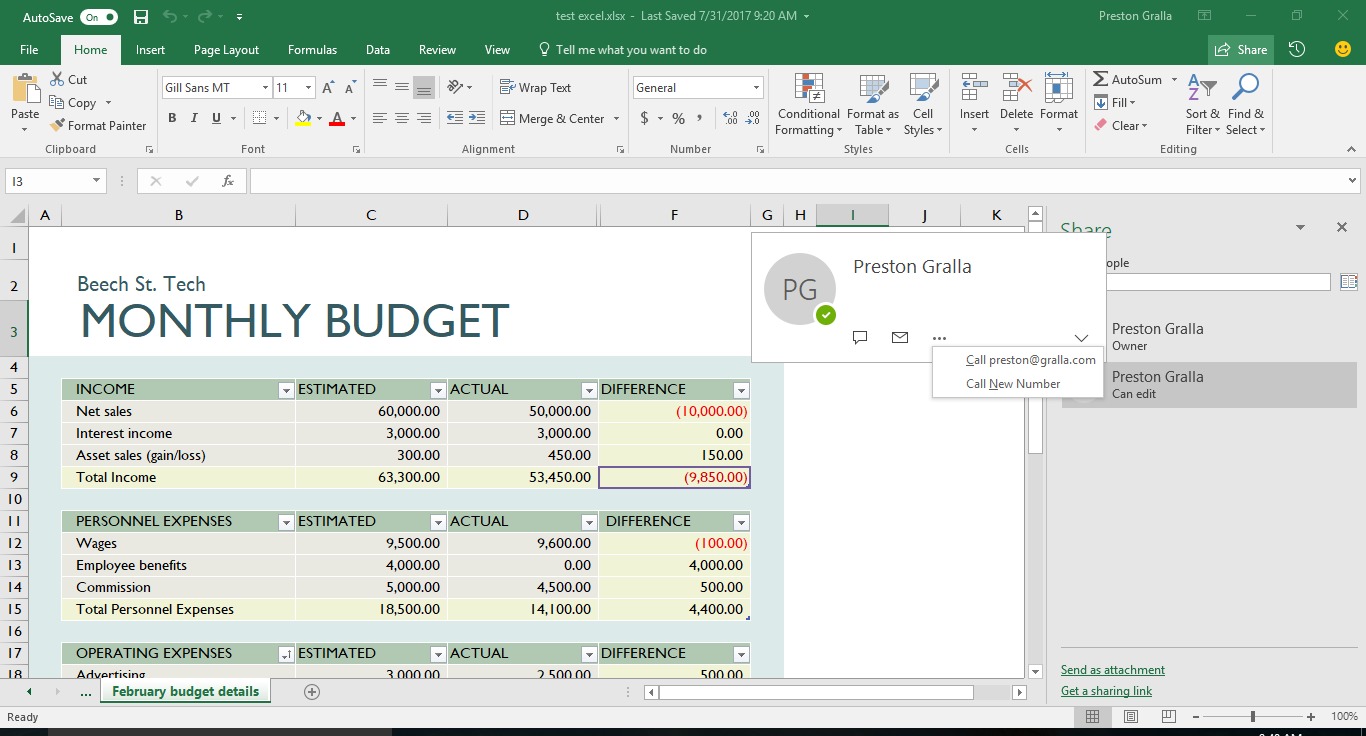Image resolution: width=1366 pixels, height=736 pixels.
Task: Click the Cut scissors icon
Action: [57, 79]
